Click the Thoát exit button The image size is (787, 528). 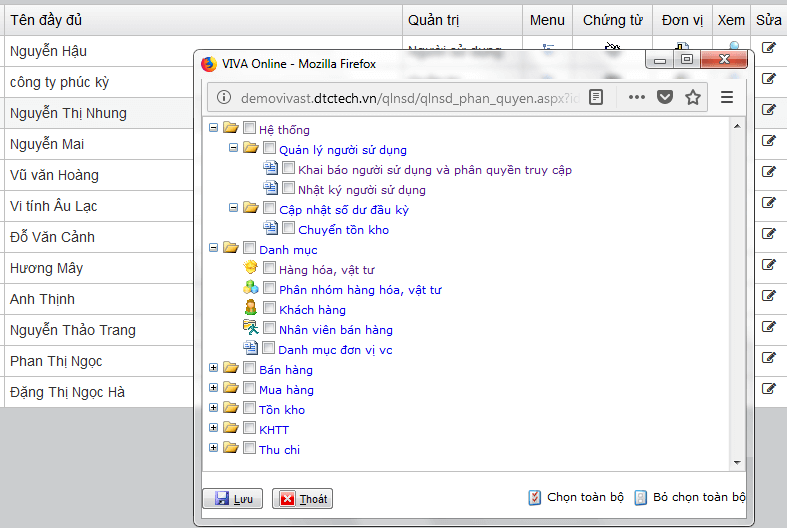click(x=302, y=499)
